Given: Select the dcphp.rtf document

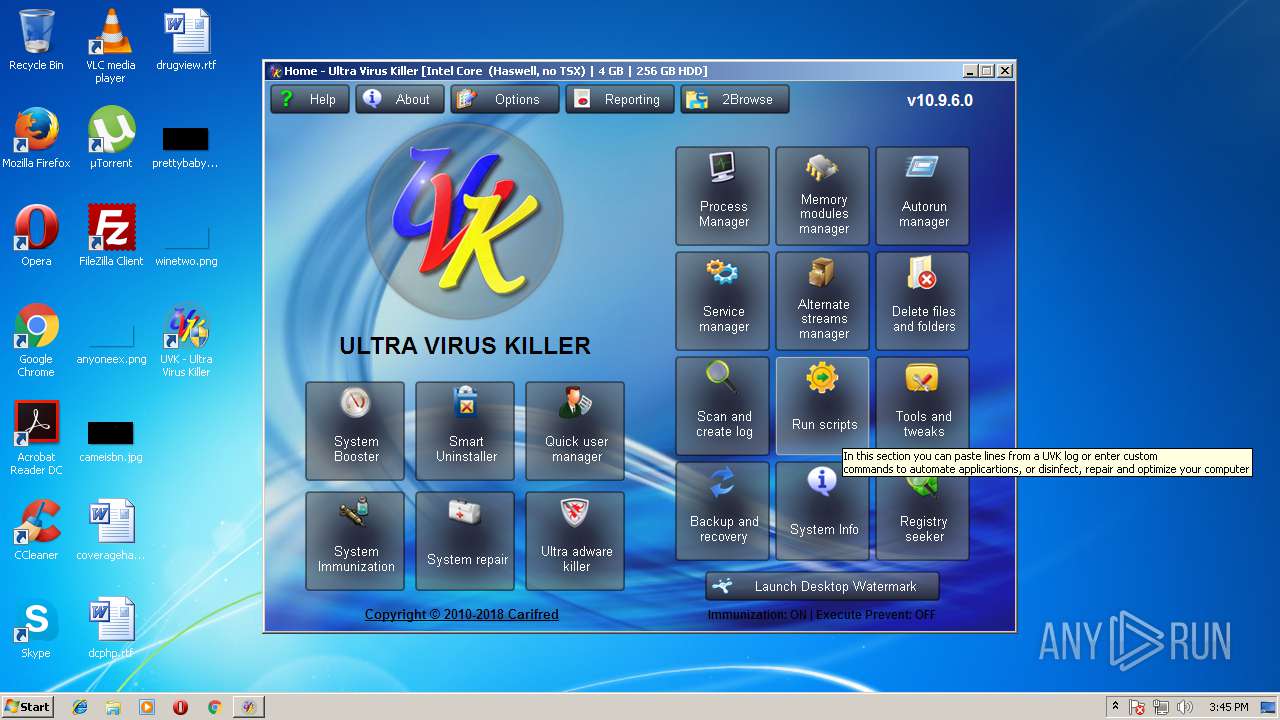Looking at the screenshot, I should 111,628.
